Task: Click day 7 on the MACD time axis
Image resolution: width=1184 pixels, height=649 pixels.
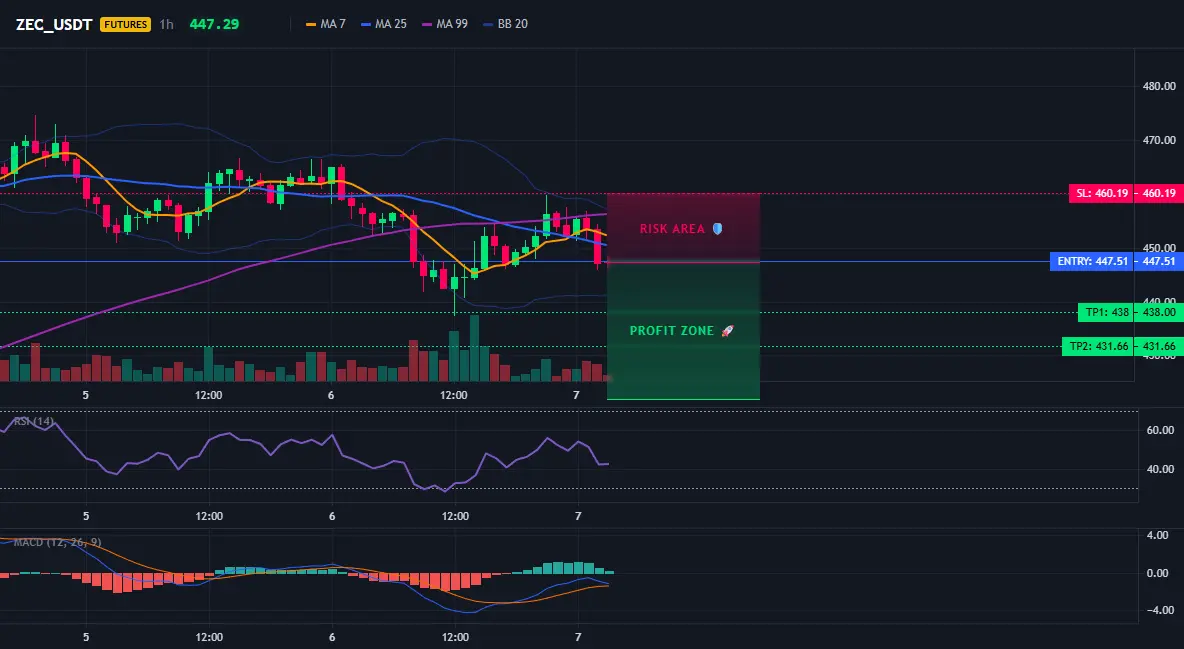Action: coord(578,637)
